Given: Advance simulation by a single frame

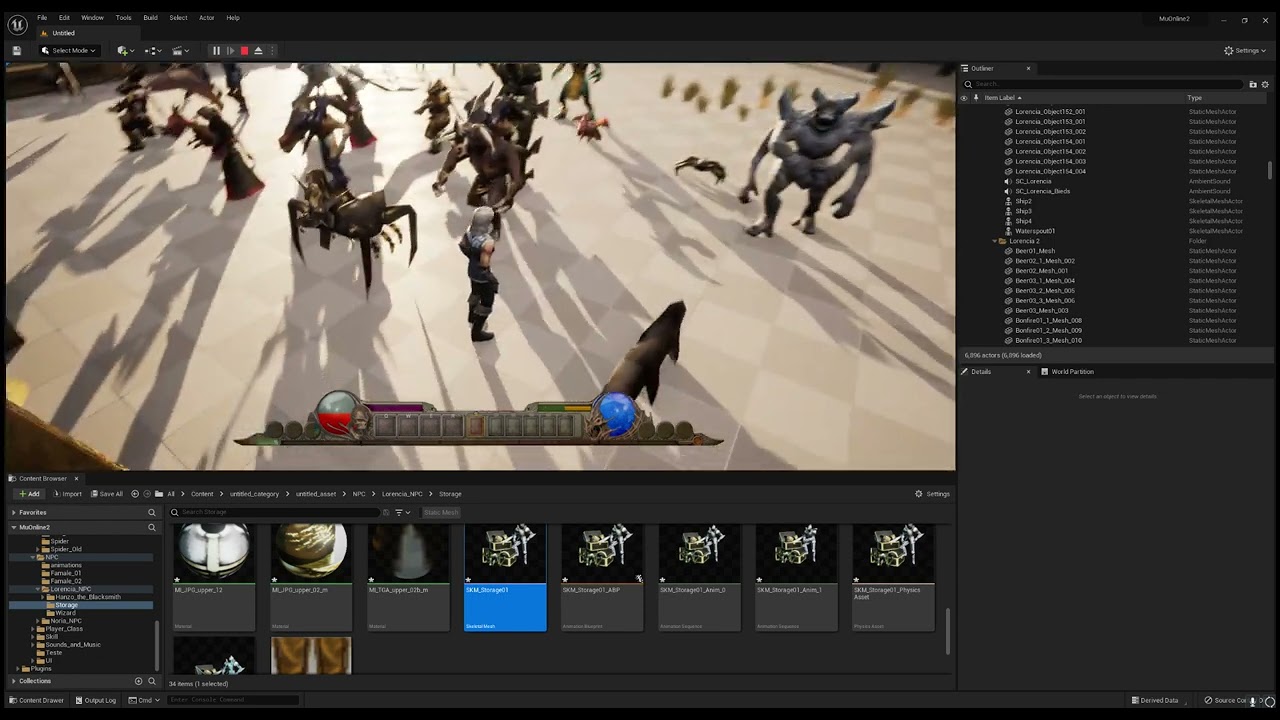Looking at the screenshot, I should click(x=230, y=51).
